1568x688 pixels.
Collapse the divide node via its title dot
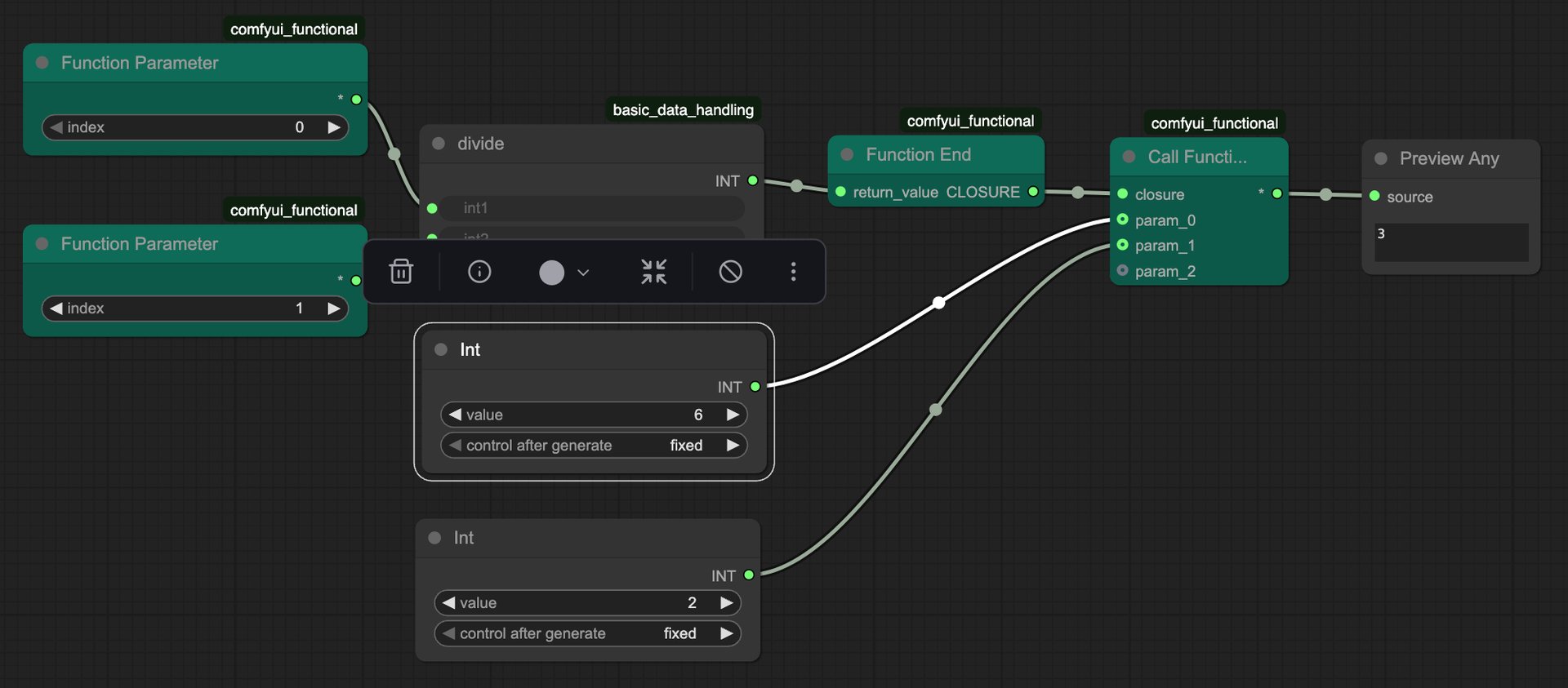click(439, 144)
